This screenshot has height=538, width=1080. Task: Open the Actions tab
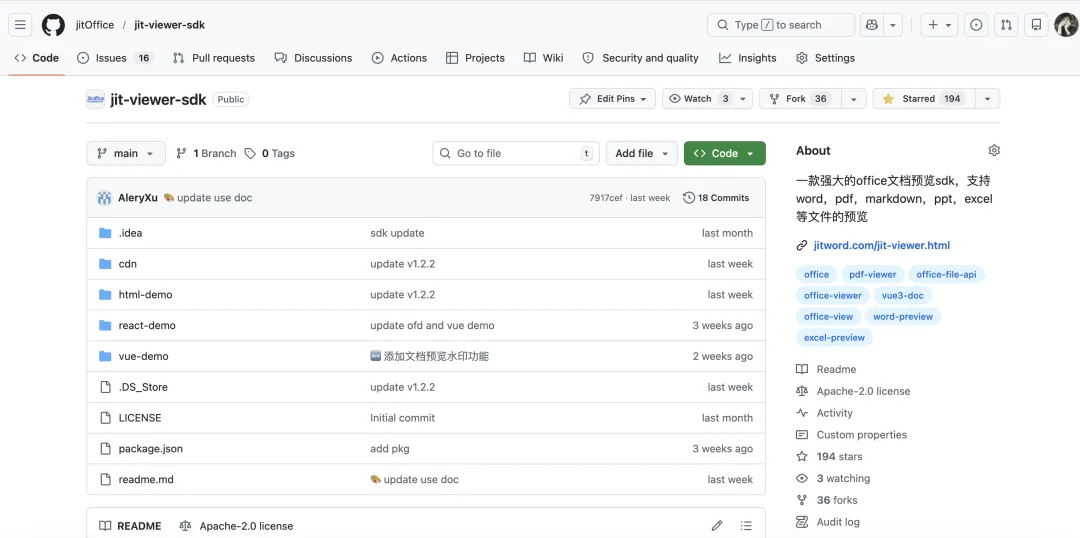399,58
